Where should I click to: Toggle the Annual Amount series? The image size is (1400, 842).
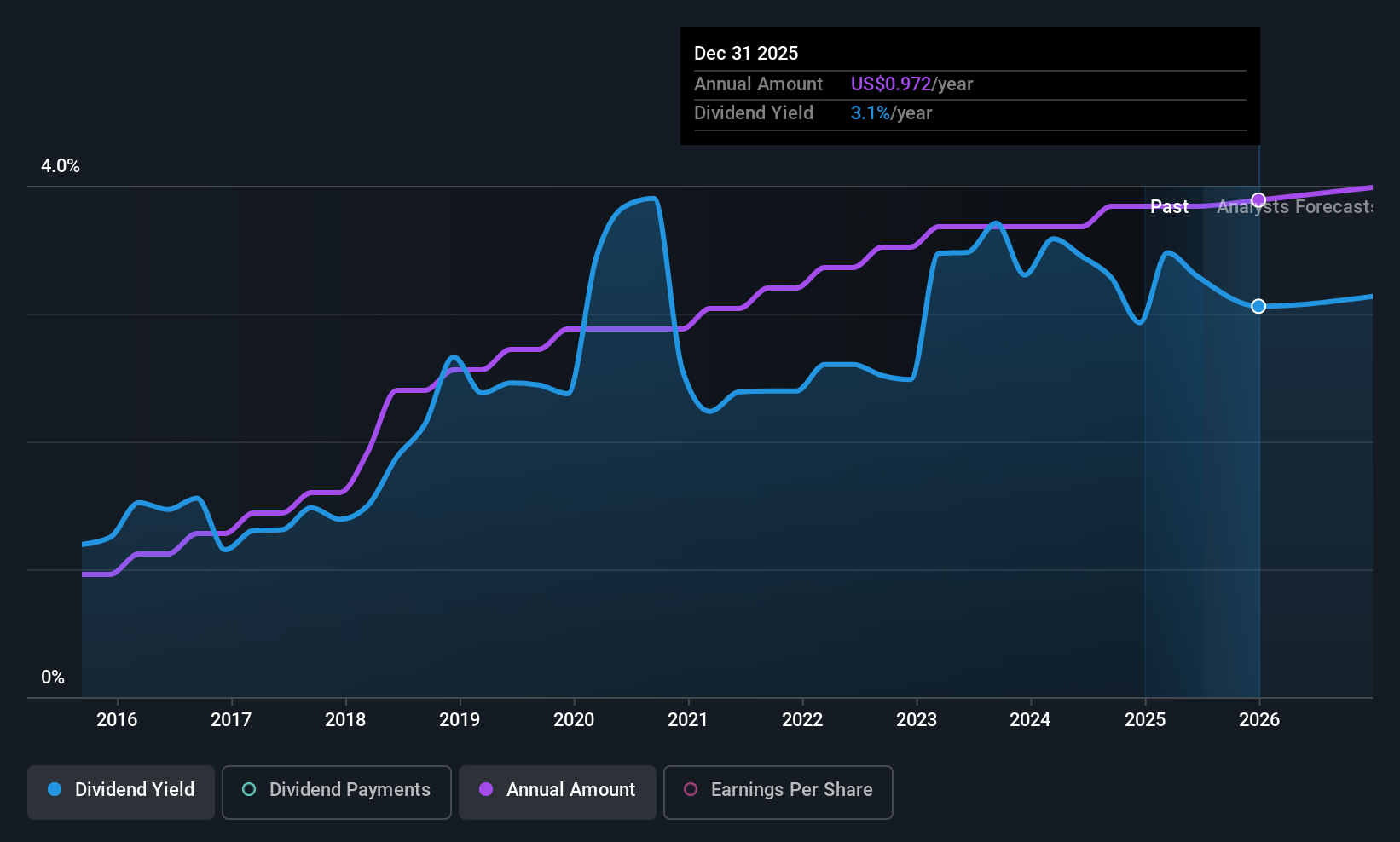558,793
